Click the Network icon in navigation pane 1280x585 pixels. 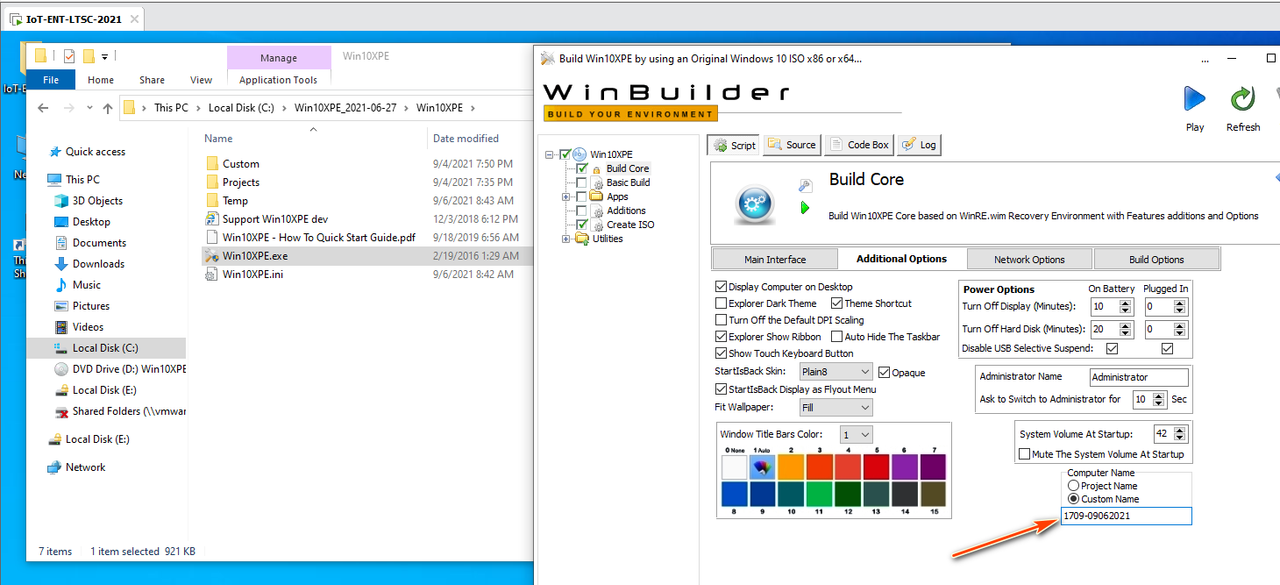(55, 467)
